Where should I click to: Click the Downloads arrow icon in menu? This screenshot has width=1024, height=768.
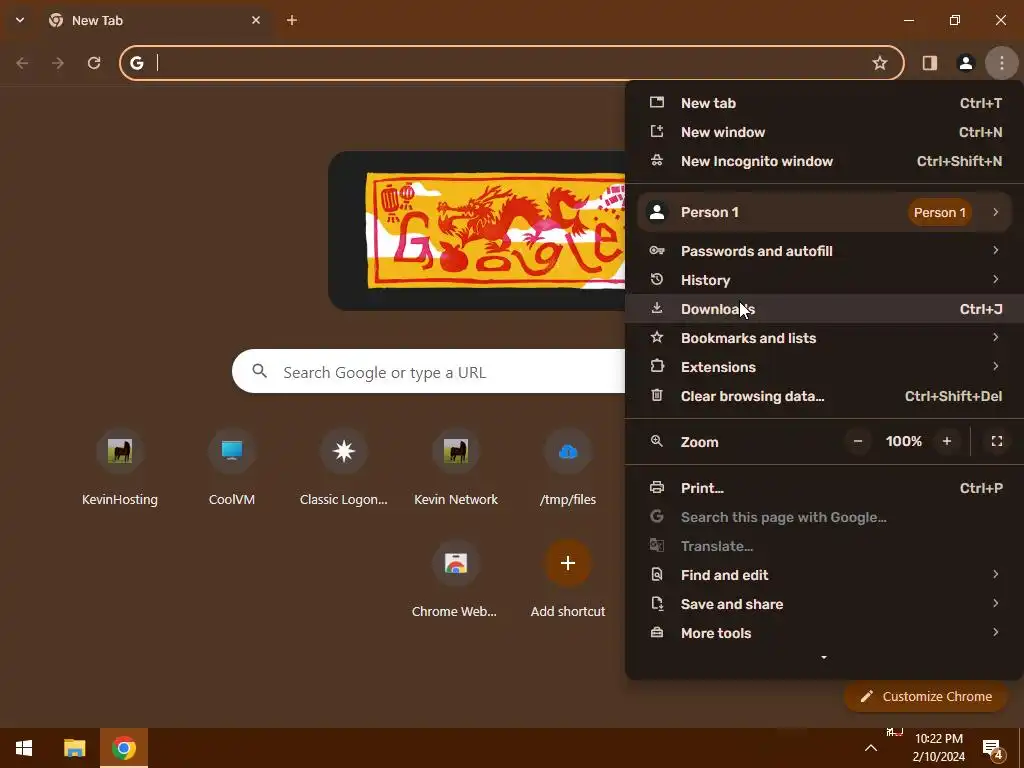(657, 308)
